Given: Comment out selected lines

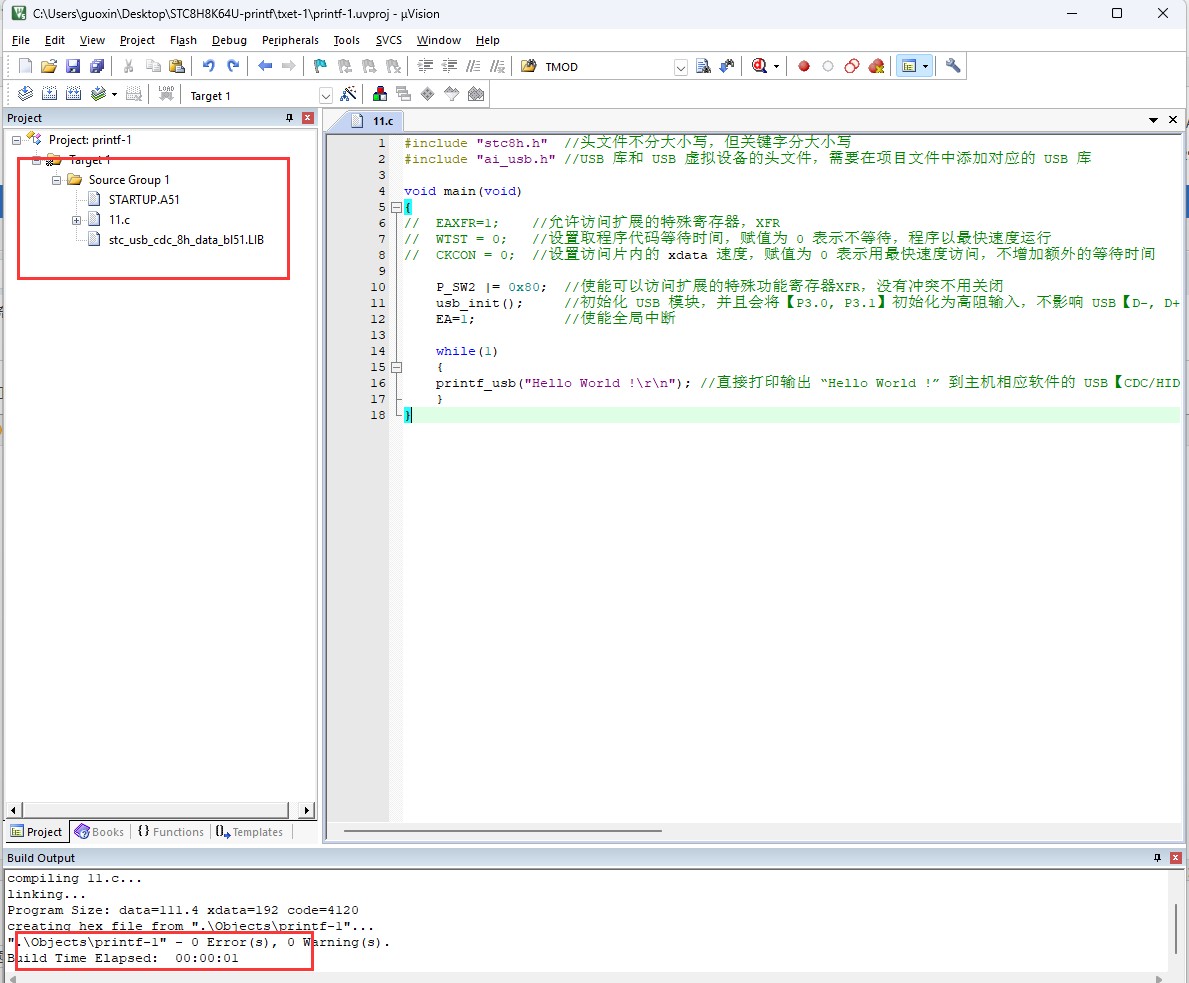Looking at the screenshot, I should point(473,66).
